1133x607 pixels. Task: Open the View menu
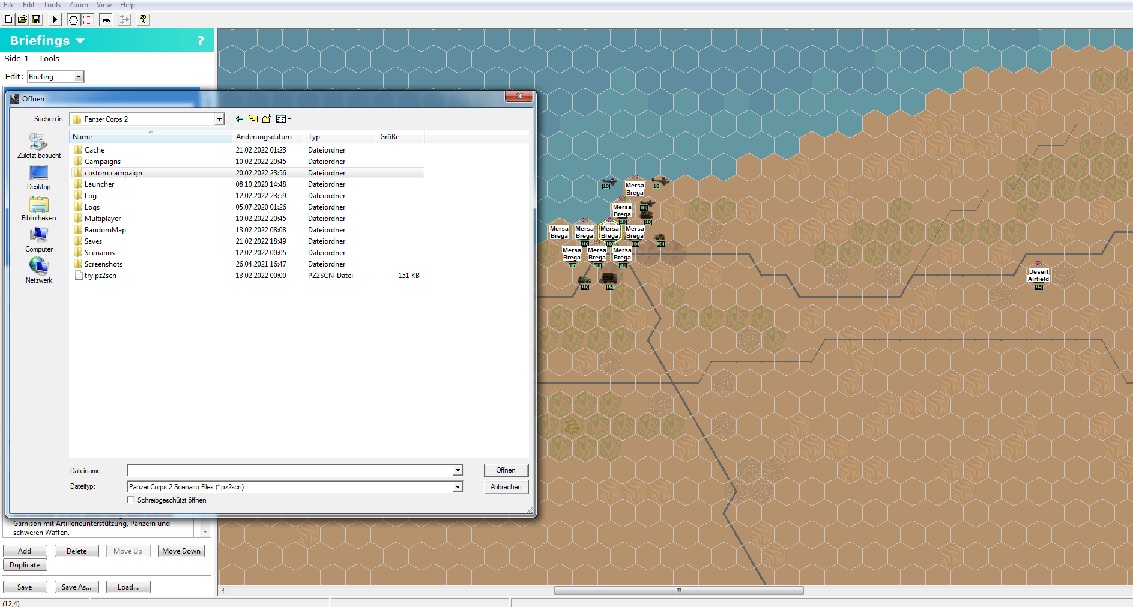105,4
